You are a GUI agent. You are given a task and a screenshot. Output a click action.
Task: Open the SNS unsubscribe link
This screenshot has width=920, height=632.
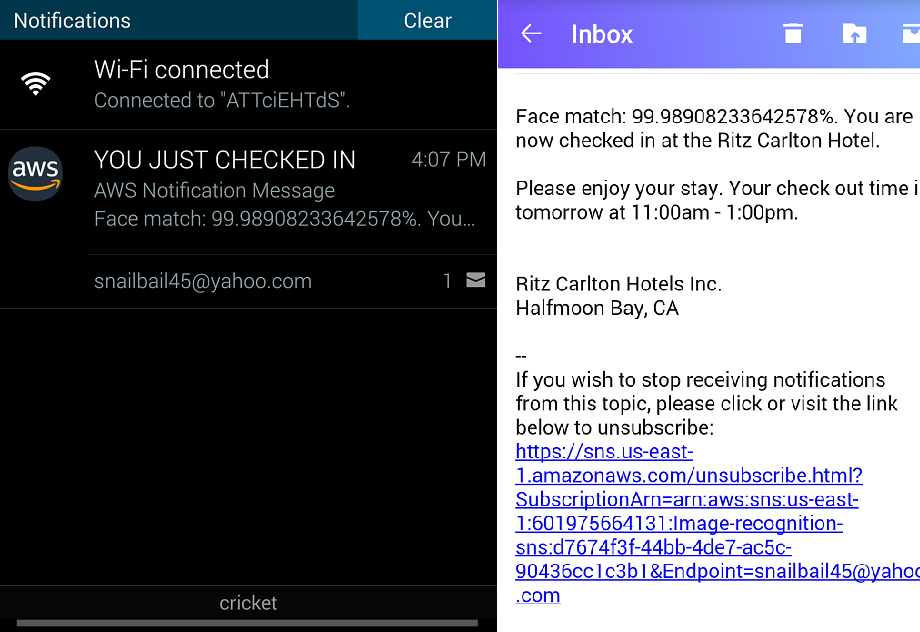[x=717, y=523]
